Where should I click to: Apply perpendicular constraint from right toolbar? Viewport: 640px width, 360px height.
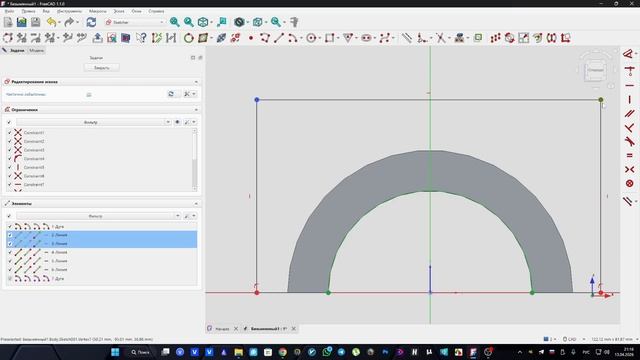click(629, 128)
